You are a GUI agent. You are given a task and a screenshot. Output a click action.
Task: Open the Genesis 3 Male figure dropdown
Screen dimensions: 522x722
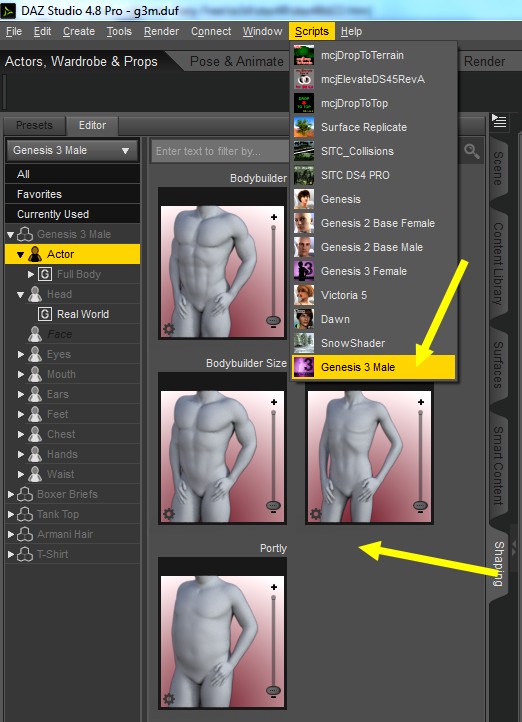pos(72,151)
